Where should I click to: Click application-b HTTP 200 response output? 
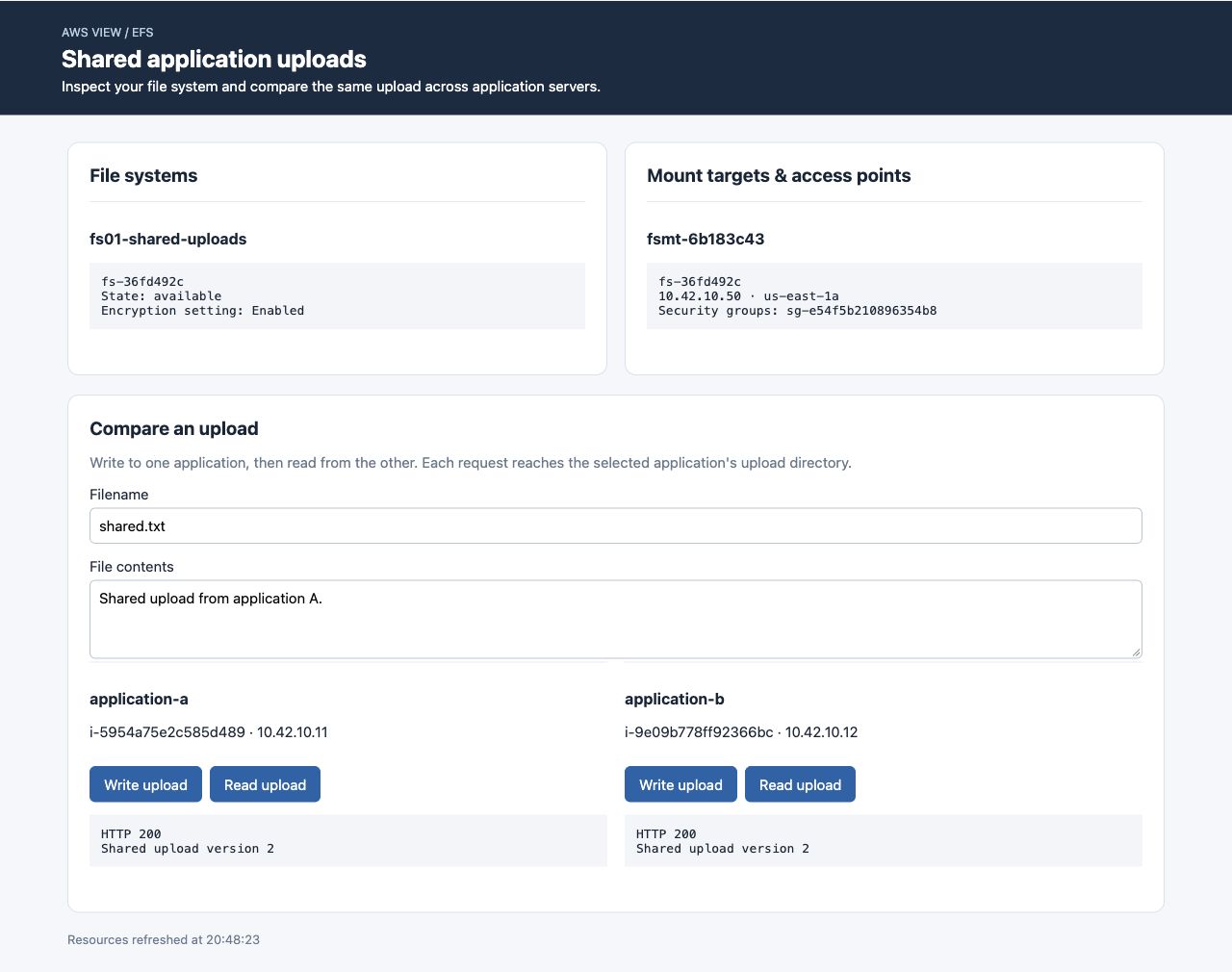pos(884,841)
